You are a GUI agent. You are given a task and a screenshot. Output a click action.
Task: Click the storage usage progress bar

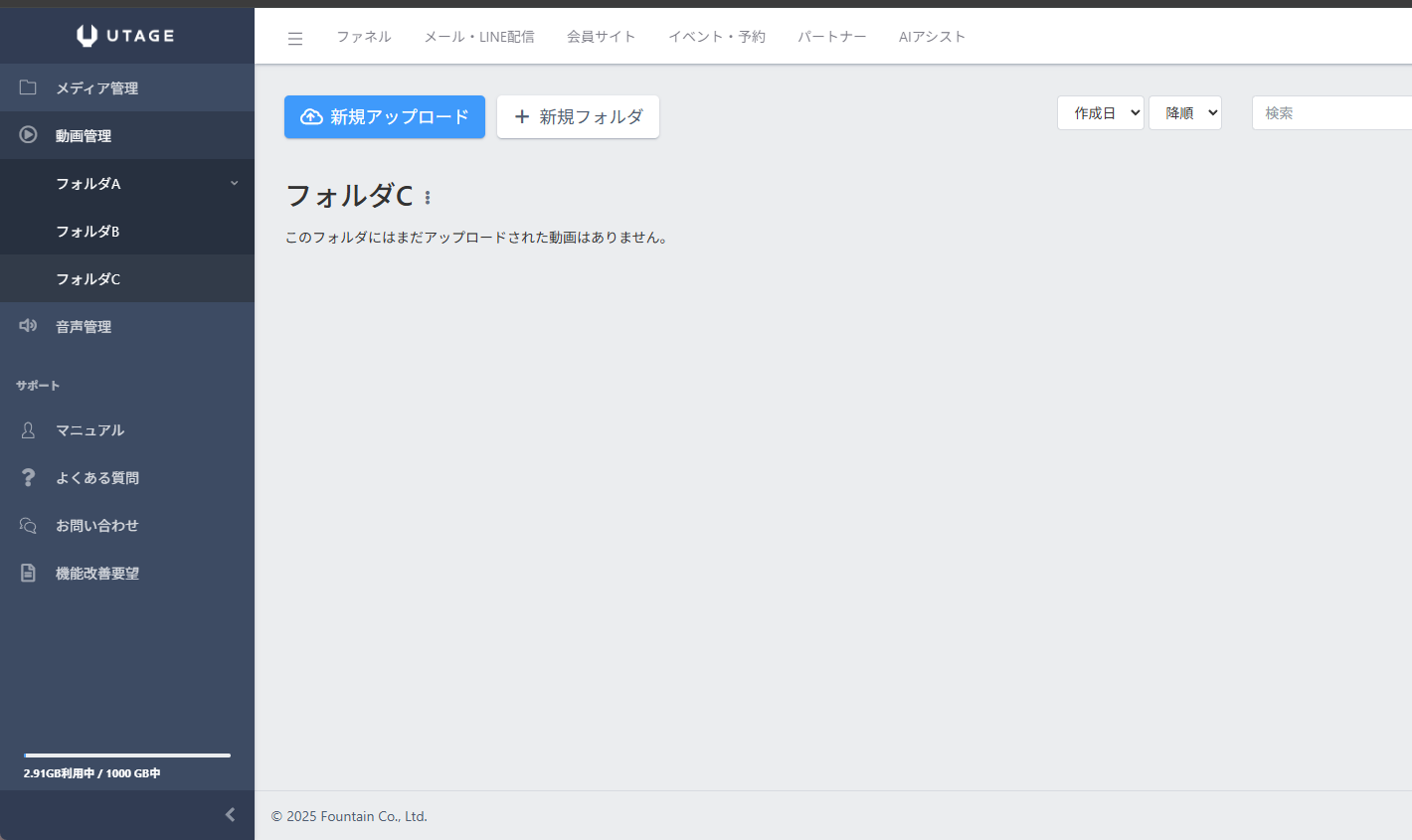[x=127, y=756]
